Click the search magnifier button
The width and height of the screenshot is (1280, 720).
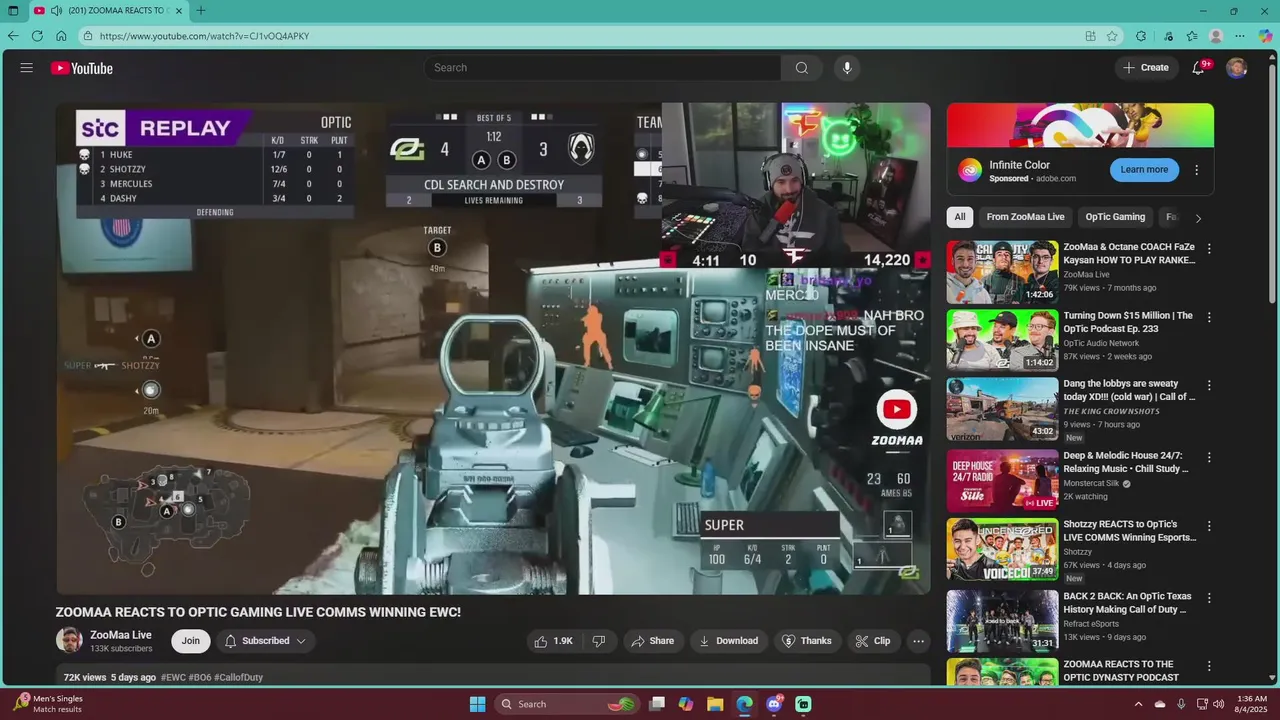801,68
